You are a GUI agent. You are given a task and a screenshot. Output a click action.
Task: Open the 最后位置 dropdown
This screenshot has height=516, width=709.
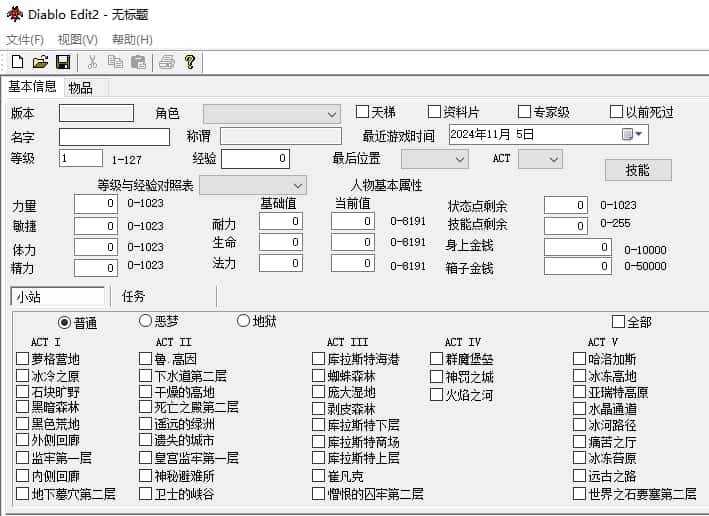coord(435,159)
